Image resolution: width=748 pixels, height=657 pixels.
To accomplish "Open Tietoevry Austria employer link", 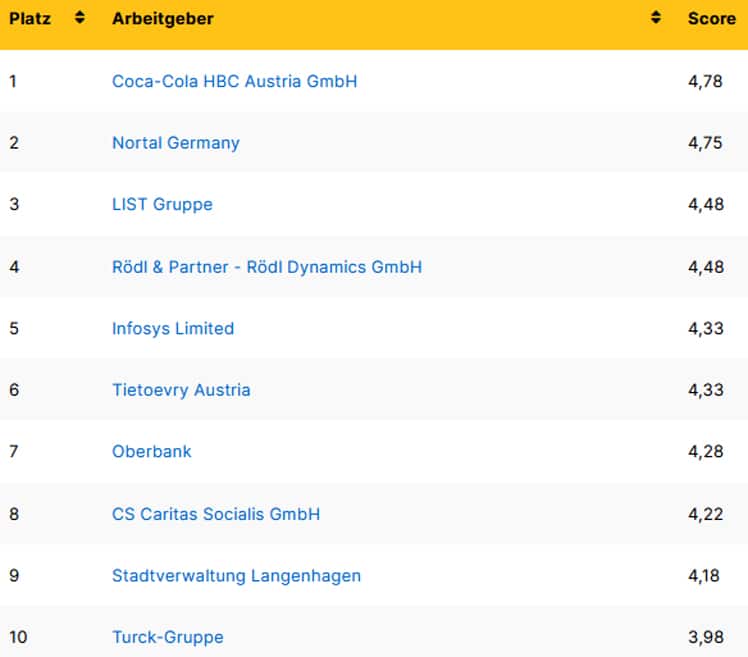I will click(x=181, y=390).
